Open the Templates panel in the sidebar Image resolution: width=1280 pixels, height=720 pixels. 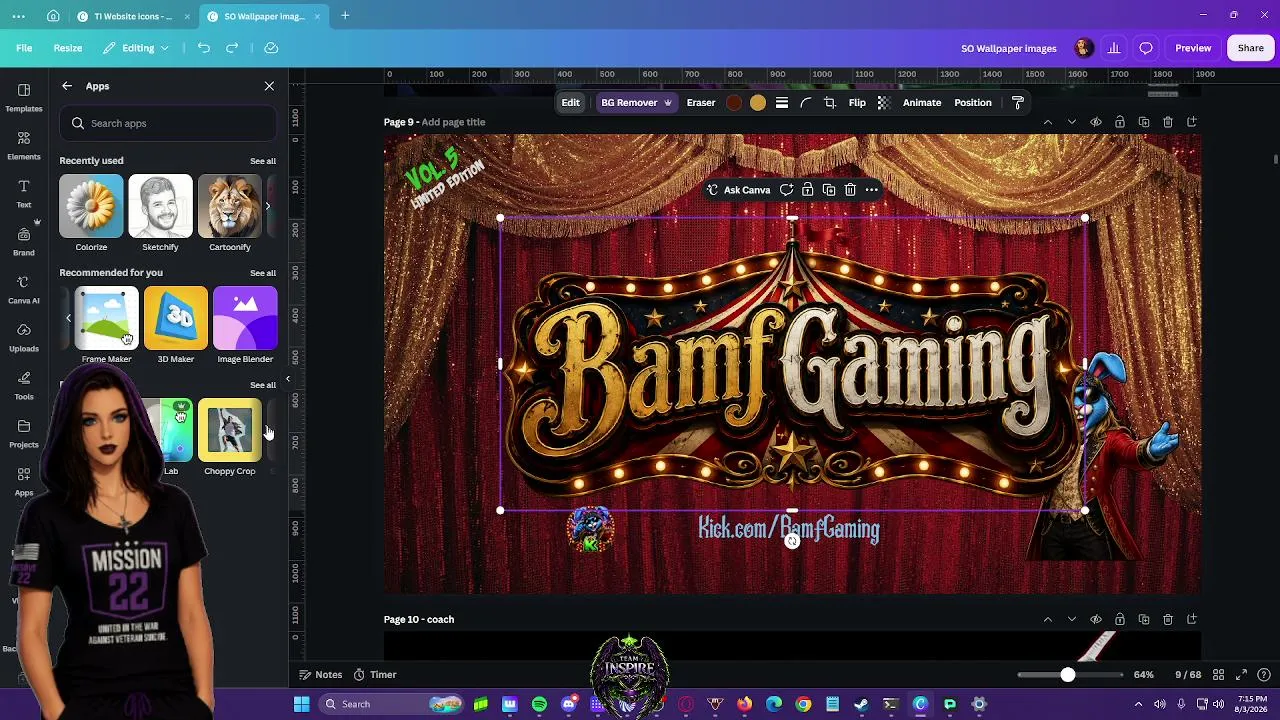(x=24, y=96)
